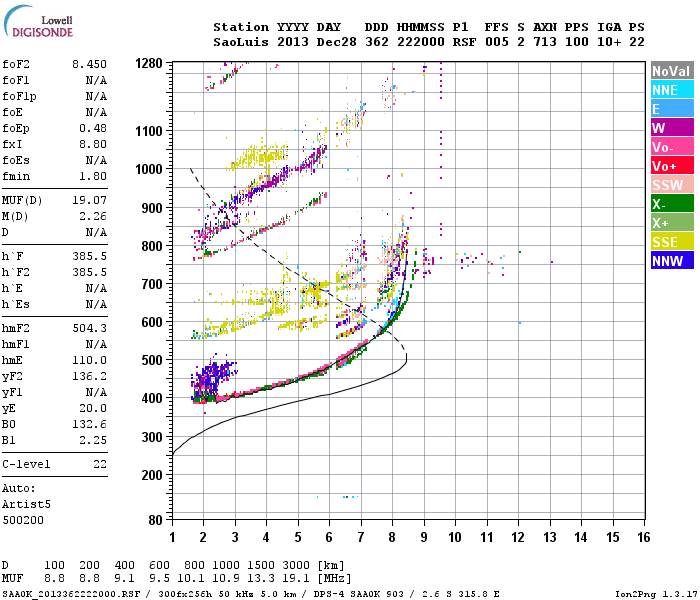Select the SSW legend swatch
Screen dimensions: 700x600
click(672, 185)
